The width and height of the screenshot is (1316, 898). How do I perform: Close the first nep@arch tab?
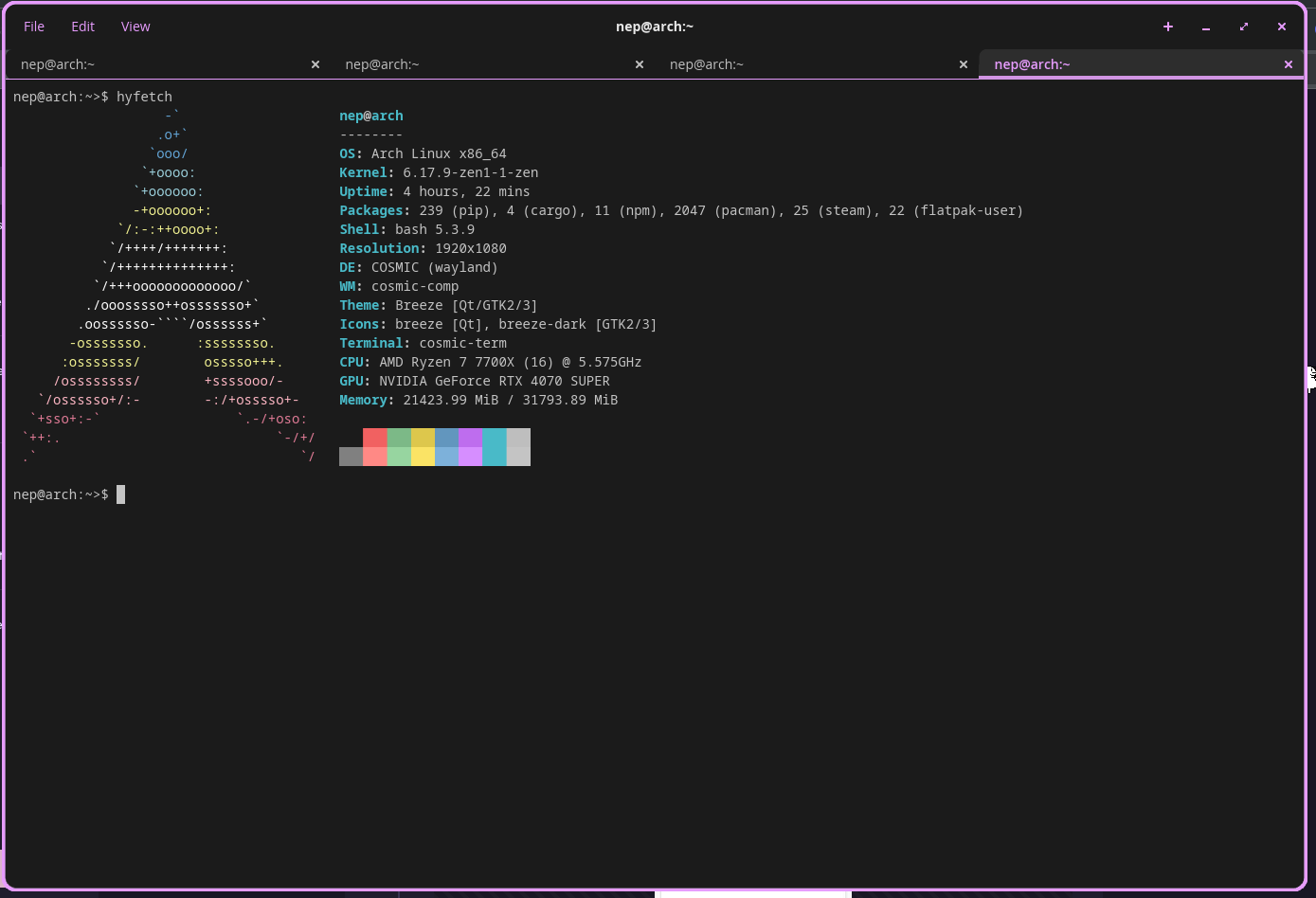click(x=315, y=64)
